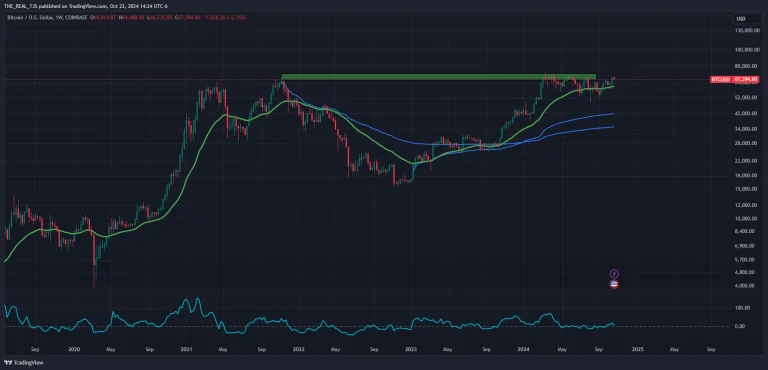Viewport: 768px width, 370px height.
Task: Select the green resistance rectangle drawing
Action: pos(438,76)
